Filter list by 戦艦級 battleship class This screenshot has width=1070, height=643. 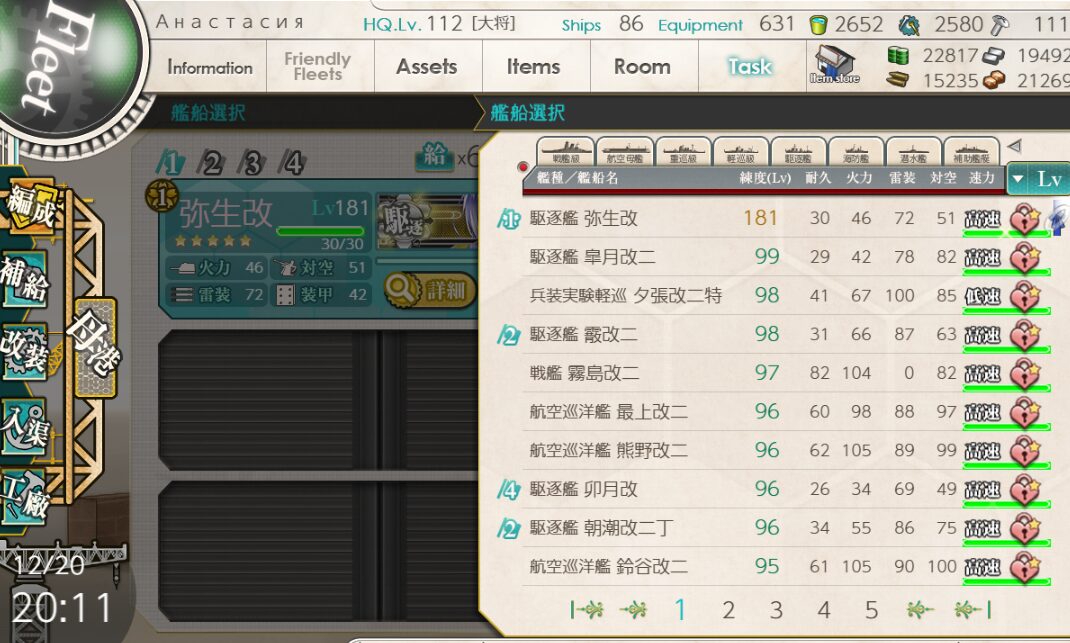coord(566,152)
